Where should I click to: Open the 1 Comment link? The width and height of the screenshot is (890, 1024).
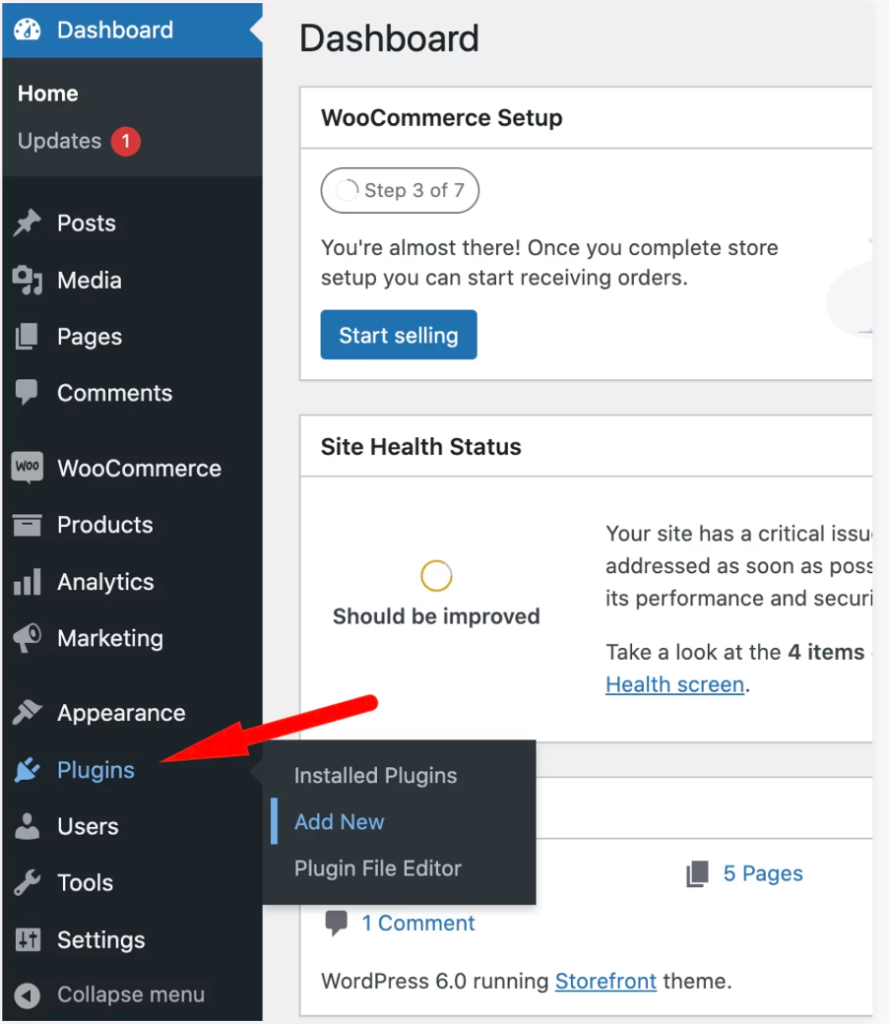418,923
